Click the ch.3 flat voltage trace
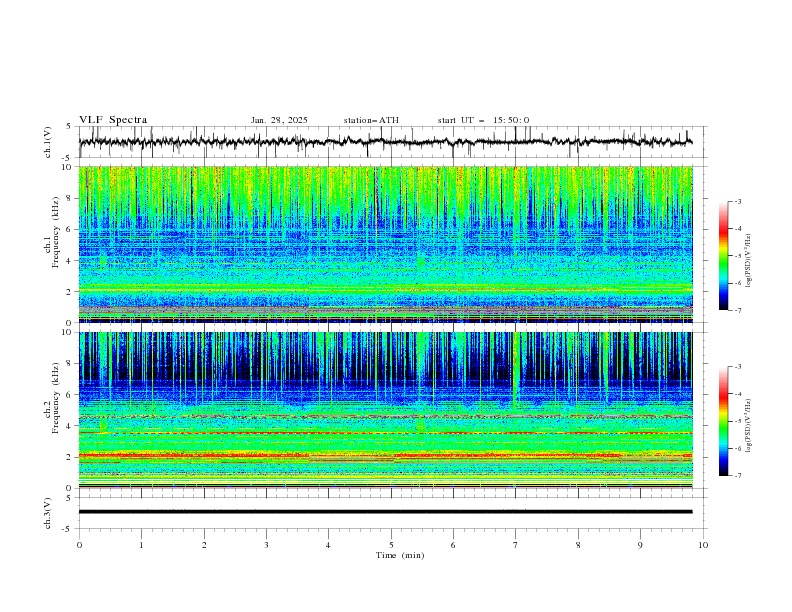792x612 pixels. [x=385, y=512]
